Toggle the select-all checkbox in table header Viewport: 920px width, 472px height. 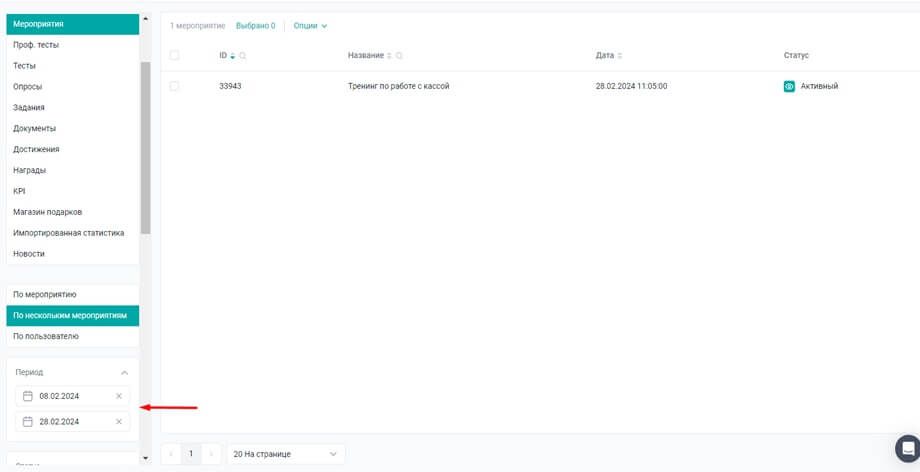[174, 56]
